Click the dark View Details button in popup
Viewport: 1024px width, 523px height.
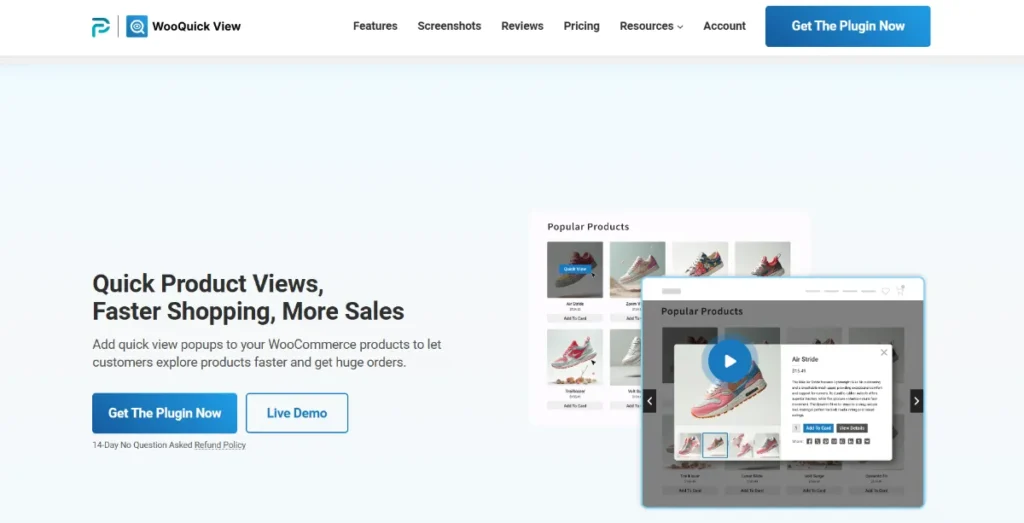pos(852,428)
